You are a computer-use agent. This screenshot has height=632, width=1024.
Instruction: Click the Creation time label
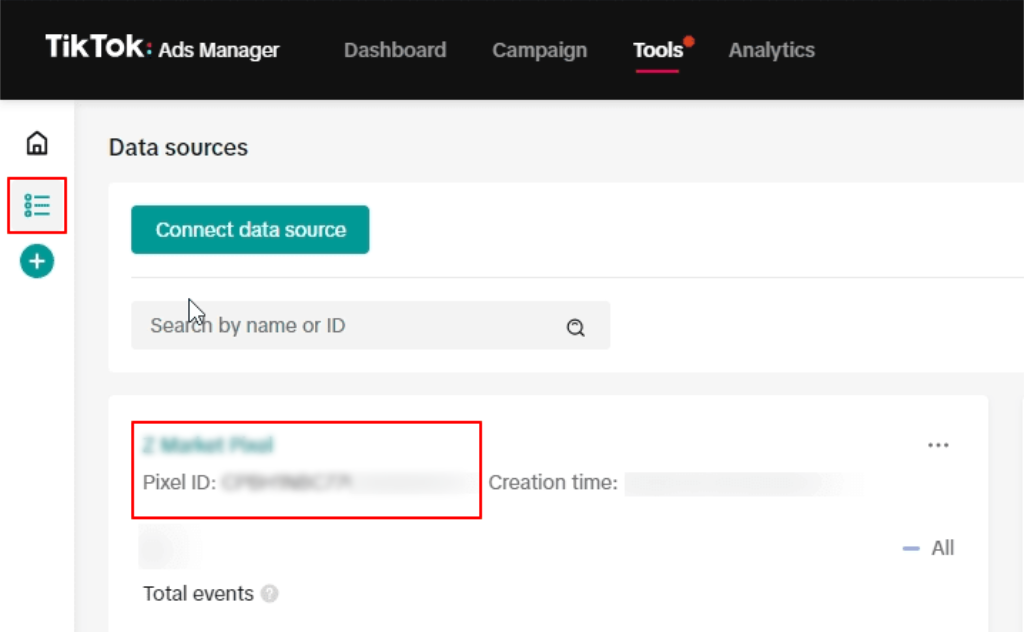coord(552,482)
